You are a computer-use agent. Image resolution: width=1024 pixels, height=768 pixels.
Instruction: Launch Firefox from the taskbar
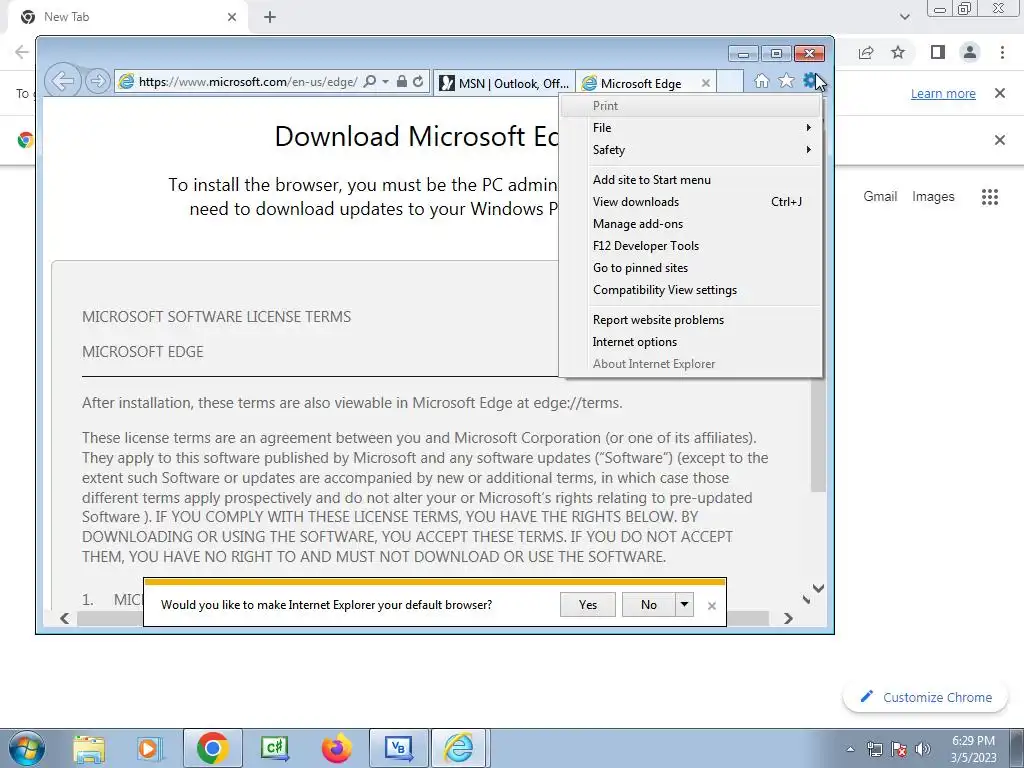pyautogui.click(x=336, y=748)
